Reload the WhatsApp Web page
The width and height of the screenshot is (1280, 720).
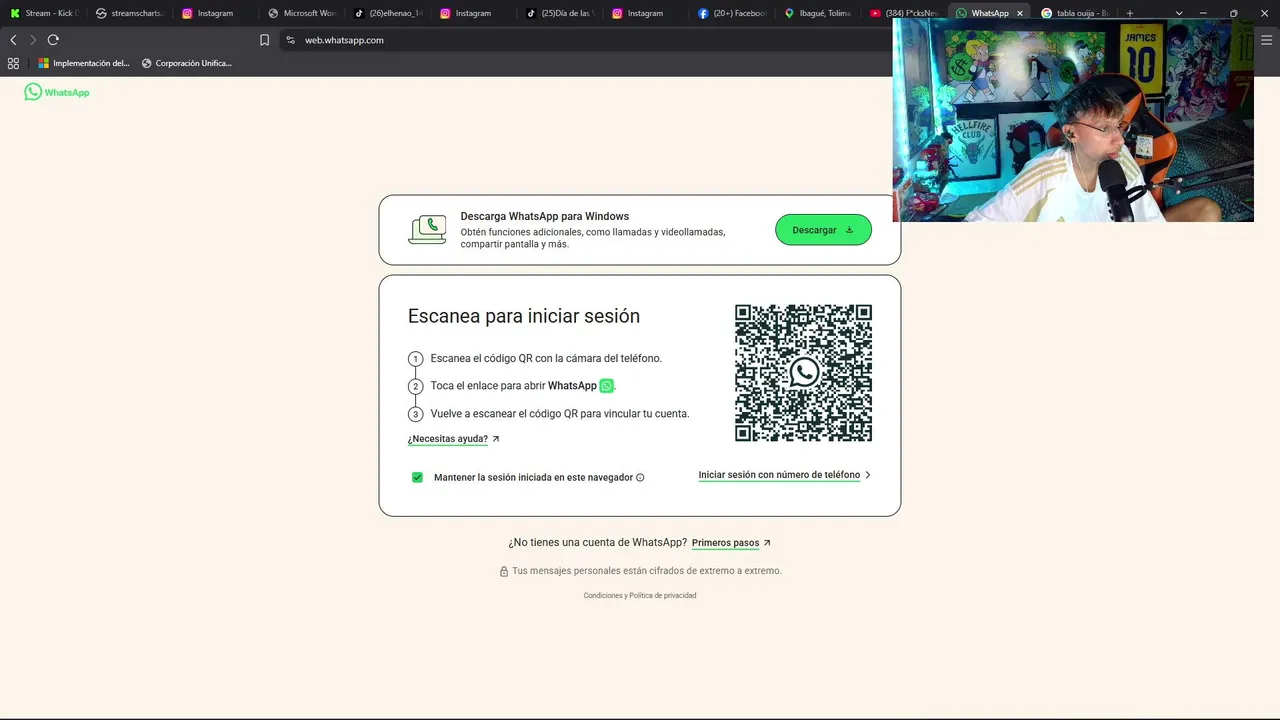53,40
